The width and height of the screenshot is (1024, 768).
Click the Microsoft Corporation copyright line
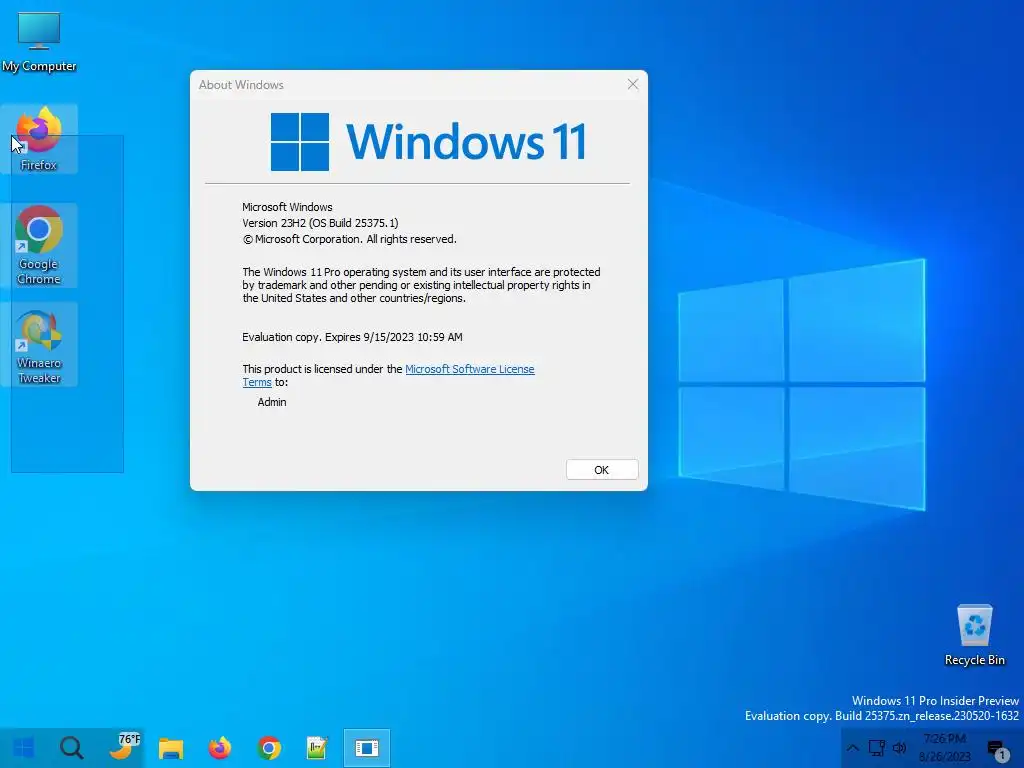[x=349, y=239]
